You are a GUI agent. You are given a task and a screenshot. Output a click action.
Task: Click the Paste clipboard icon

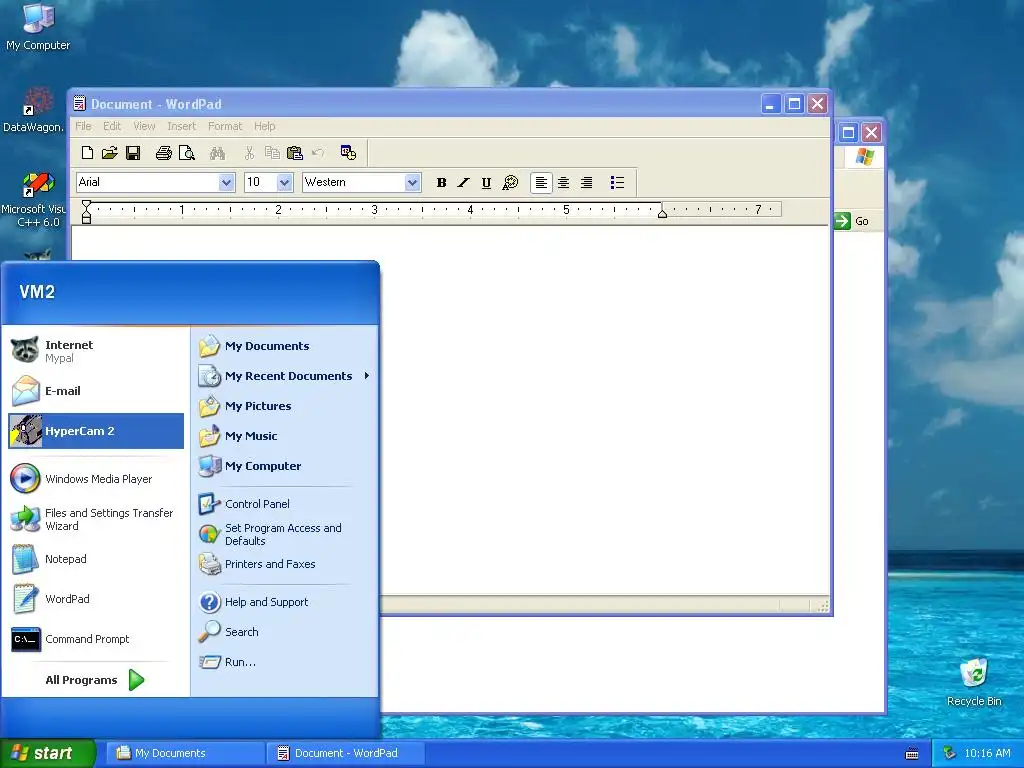tap(295, 153)
